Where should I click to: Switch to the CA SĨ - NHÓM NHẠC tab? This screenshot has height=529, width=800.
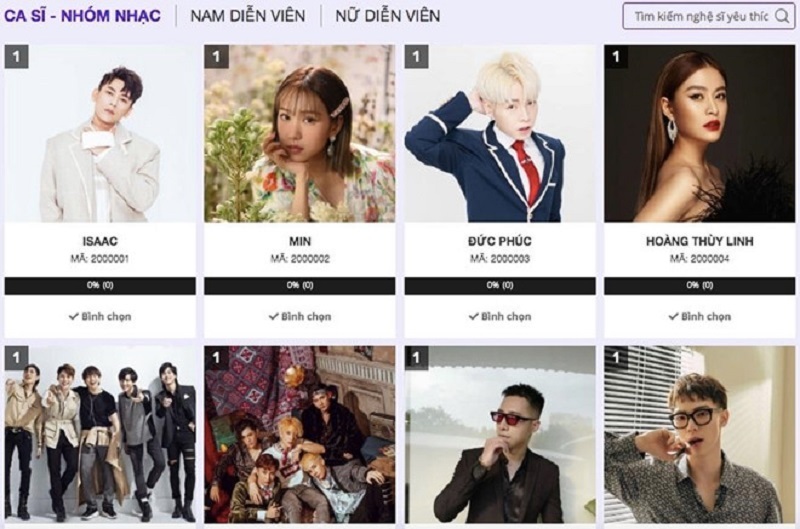coord(82,16)
